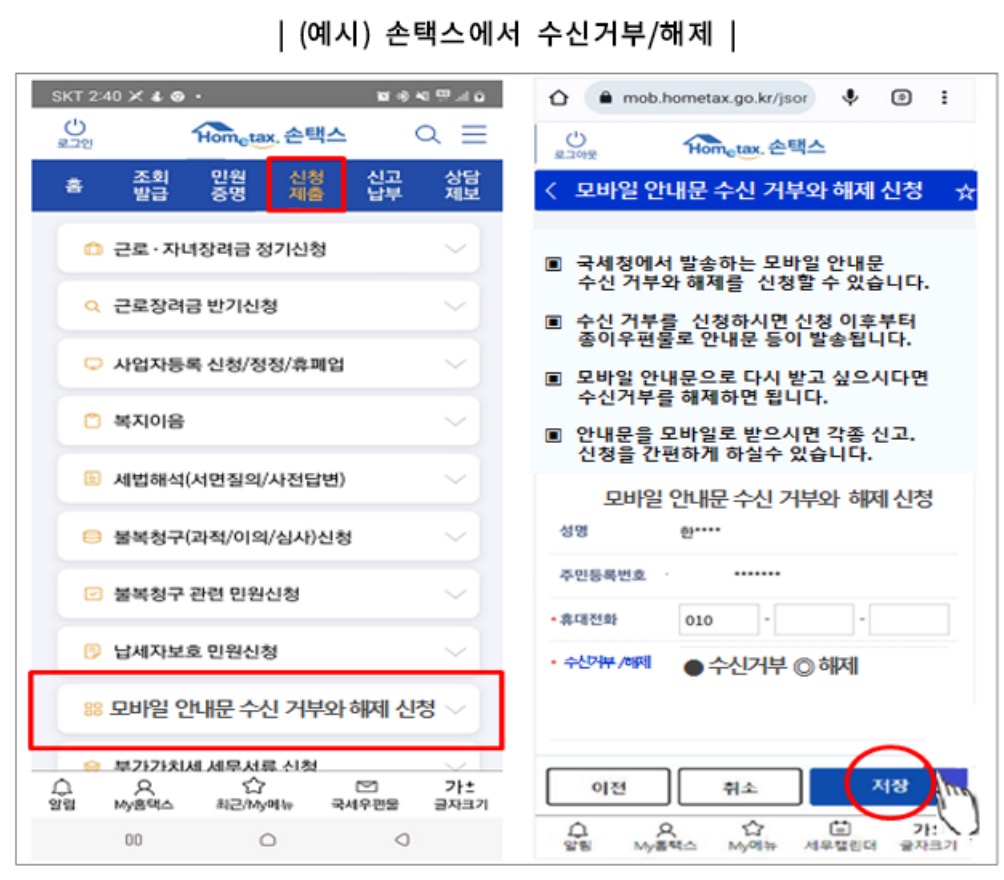
Task: Click last phone number input field
Action: 909,619
